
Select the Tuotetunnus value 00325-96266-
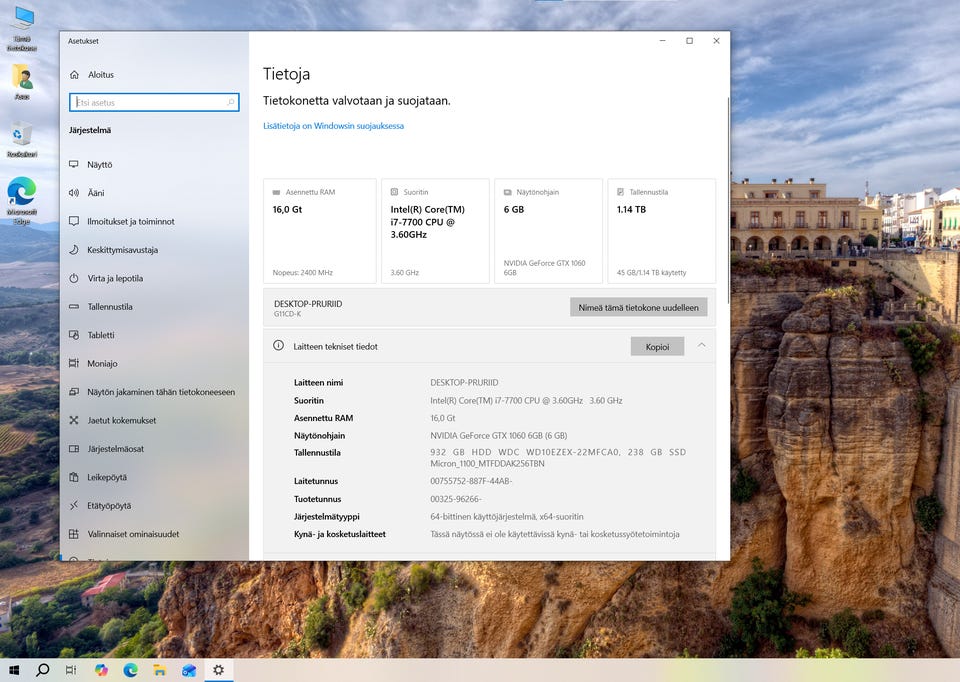(x=456, y=499)
